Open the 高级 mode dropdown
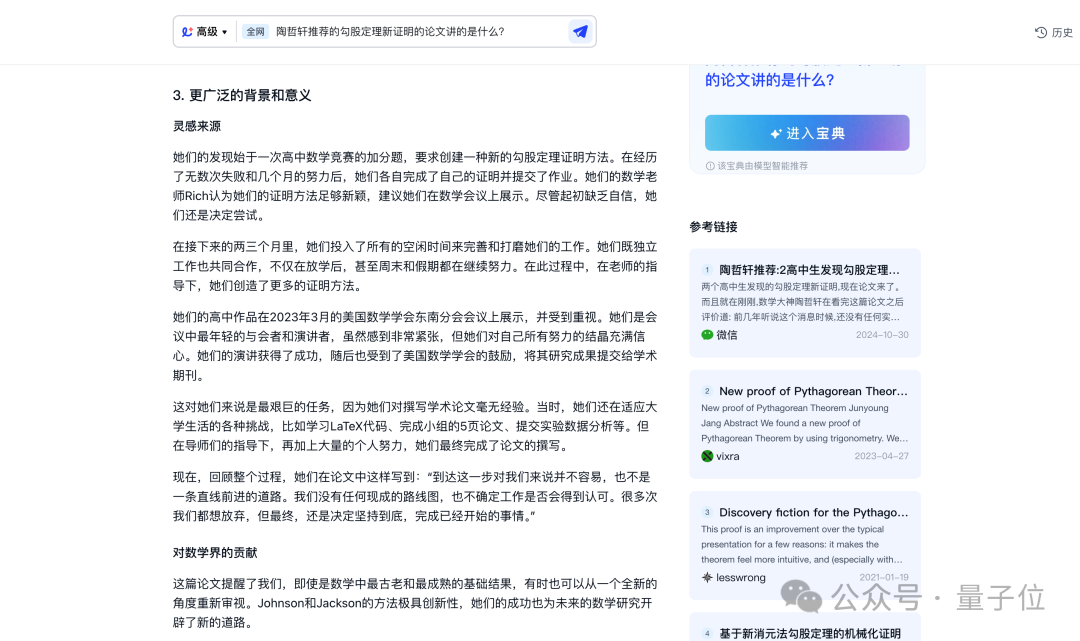Viewport: 1080px width, 641px height. 205,32
